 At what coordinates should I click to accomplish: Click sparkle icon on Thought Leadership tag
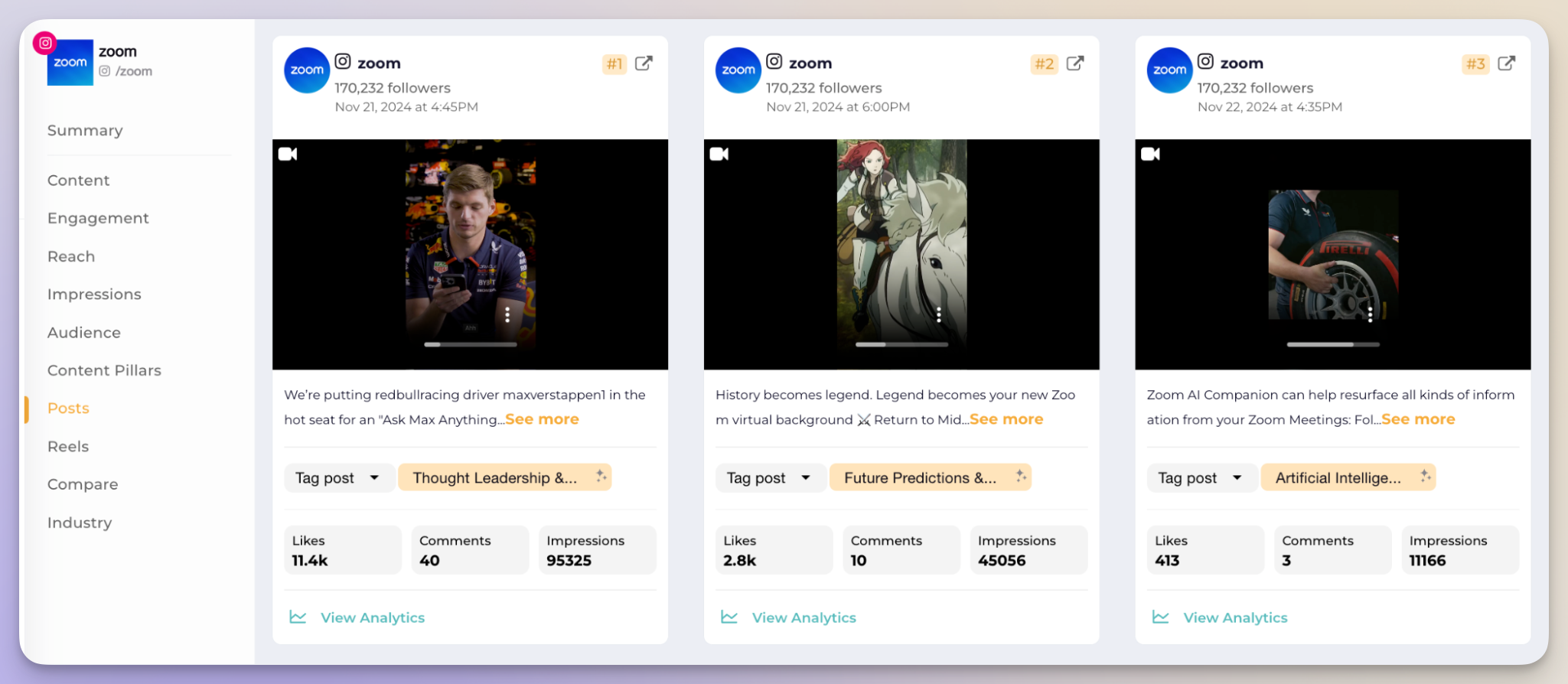tap(601, 476)
